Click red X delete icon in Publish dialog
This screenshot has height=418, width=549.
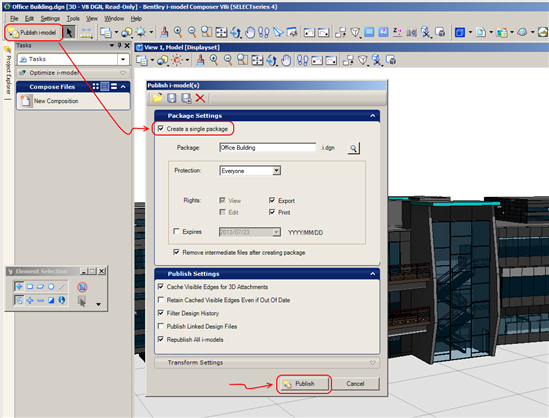click(200, 98)
